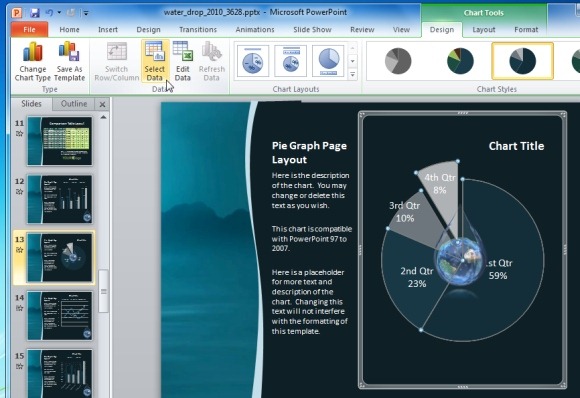
Task: Click the Redo icon in title bar
Action: pos(71,13)
